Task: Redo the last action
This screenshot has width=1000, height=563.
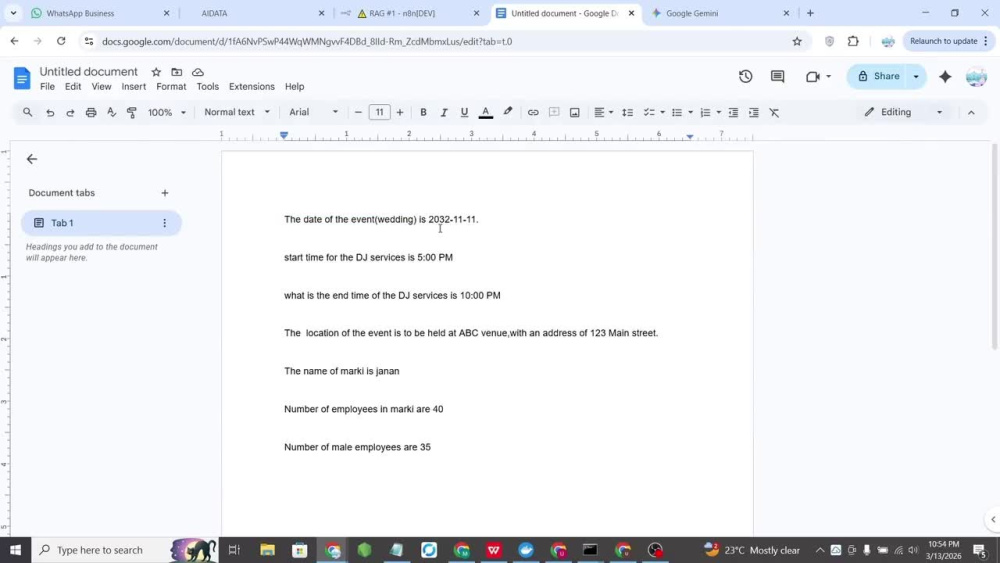Action: coord(70,112)
